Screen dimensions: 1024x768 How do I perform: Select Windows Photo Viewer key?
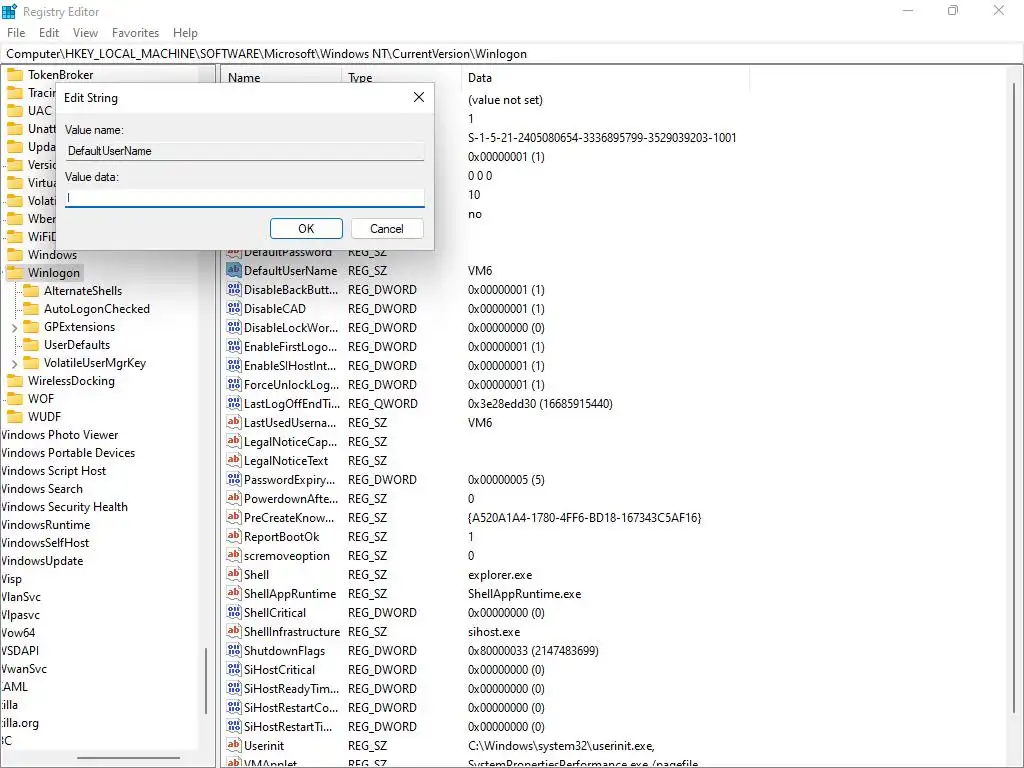click(59, 434)
